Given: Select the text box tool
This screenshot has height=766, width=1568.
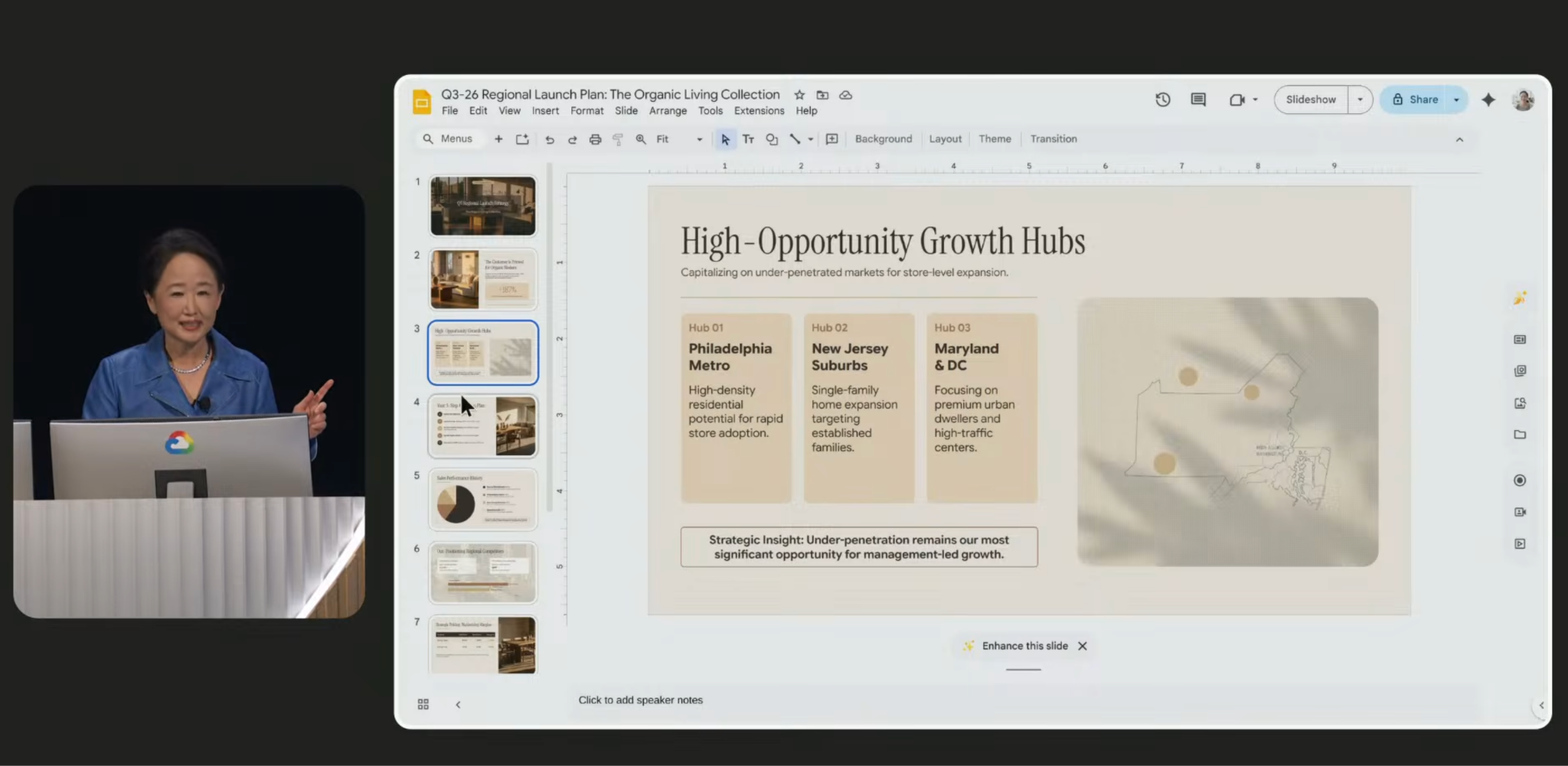Looking at the screenshot, I should click(748, 139).
